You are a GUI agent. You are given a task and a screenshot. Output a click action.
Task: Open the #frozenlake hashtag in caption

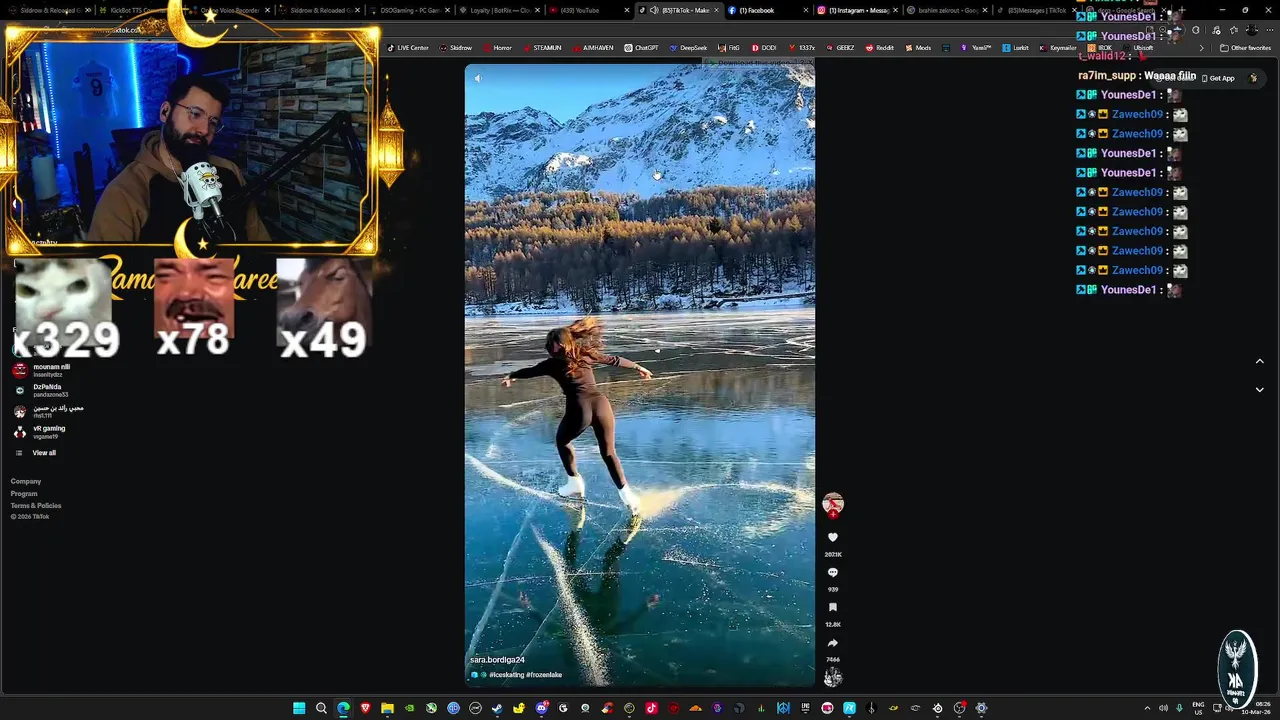pyautogui.click(x=544, y=675)
